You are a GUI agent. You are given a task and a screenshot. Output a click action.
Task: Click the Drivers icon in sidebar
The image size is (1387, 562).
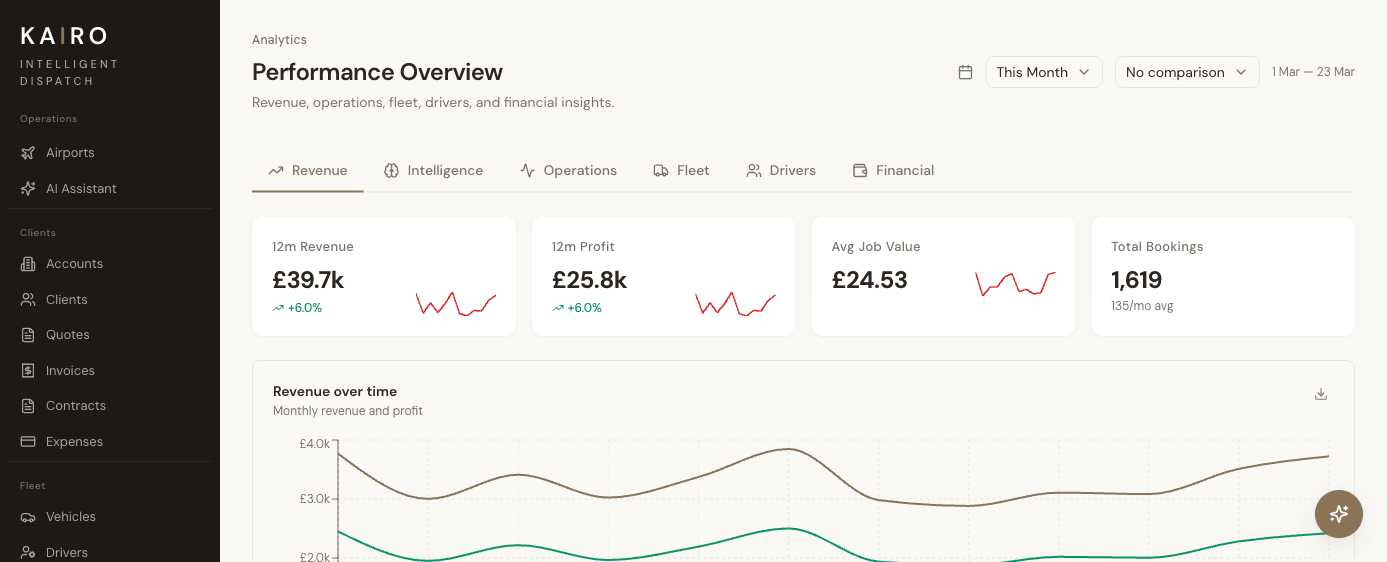click(28, 552)
